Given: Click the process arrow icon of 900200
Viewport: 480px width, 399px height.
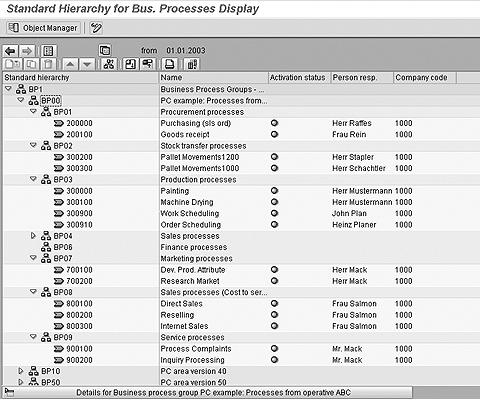Looking at the screenshot, I should coord(59,360).
